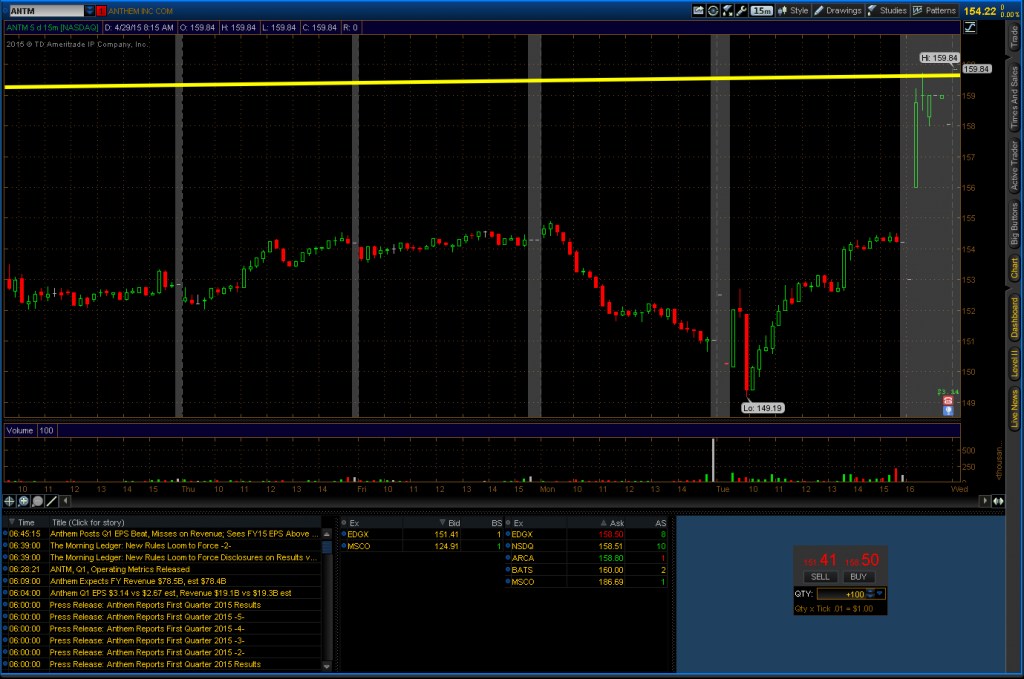Open the Level II side tab
The image size is (1024, 679).
coord(1015,363)
